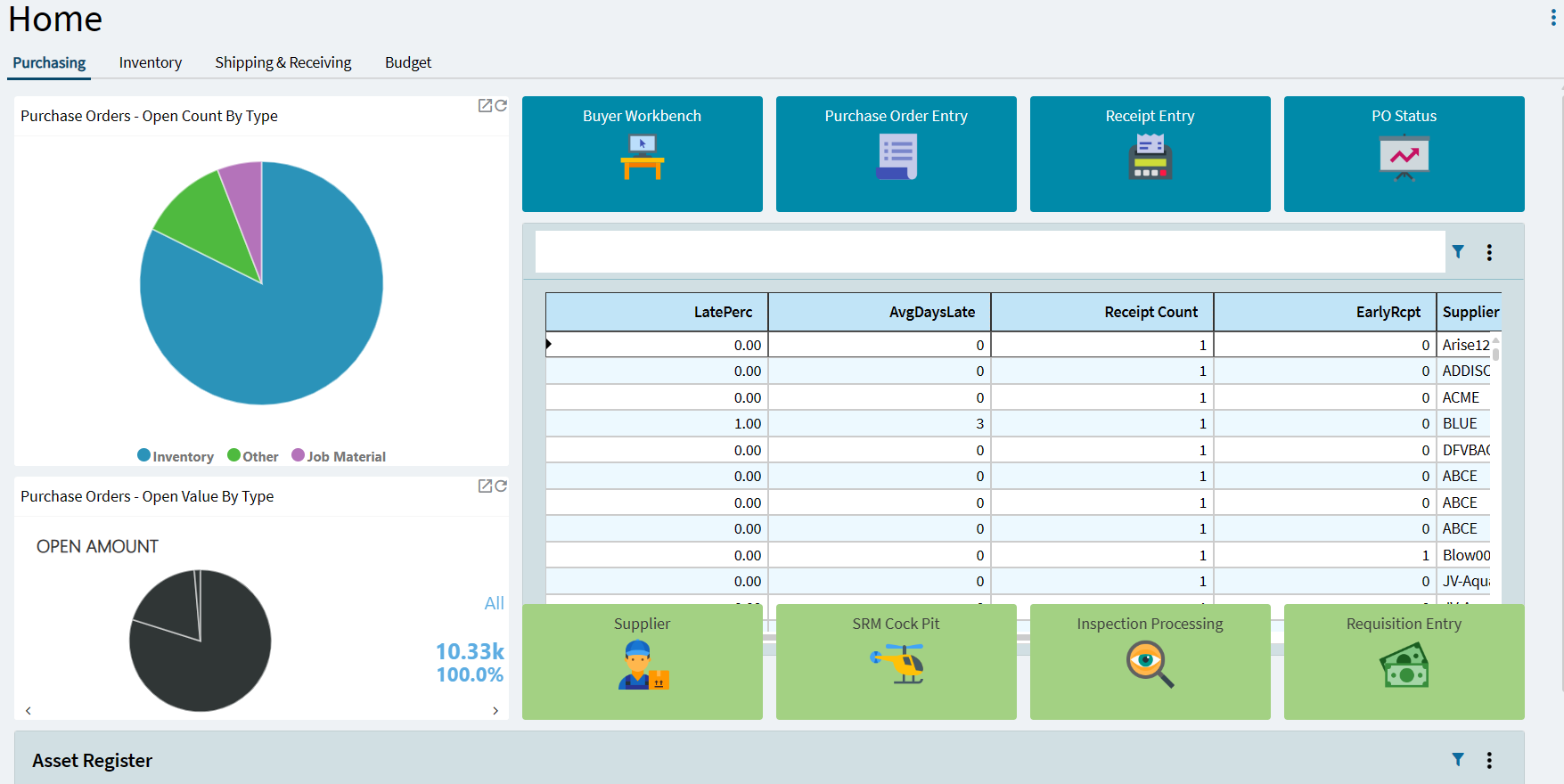The height and width of the screenshot is (784, 1564).
Task: Open the Inspection Processing tile
Action: (x=1150, y=661)
